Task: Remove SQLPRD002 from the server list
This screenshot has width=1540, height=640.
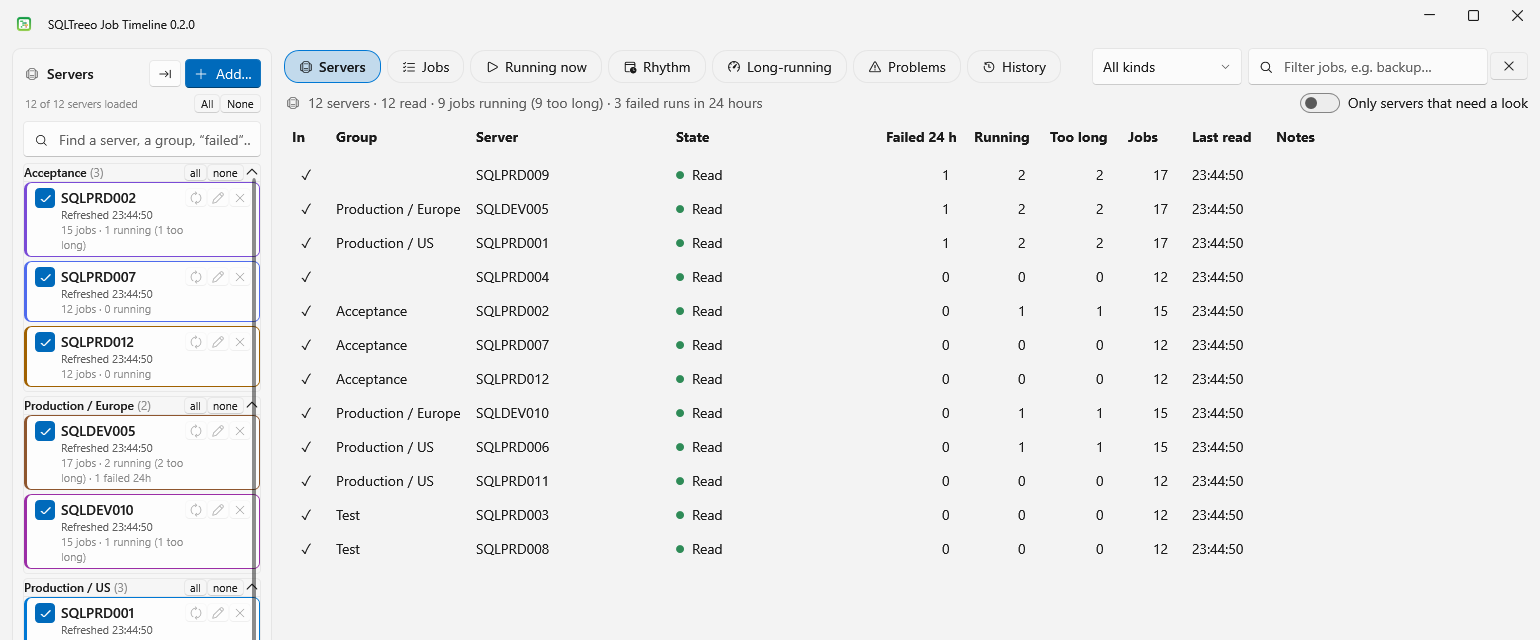Action: 240,198
